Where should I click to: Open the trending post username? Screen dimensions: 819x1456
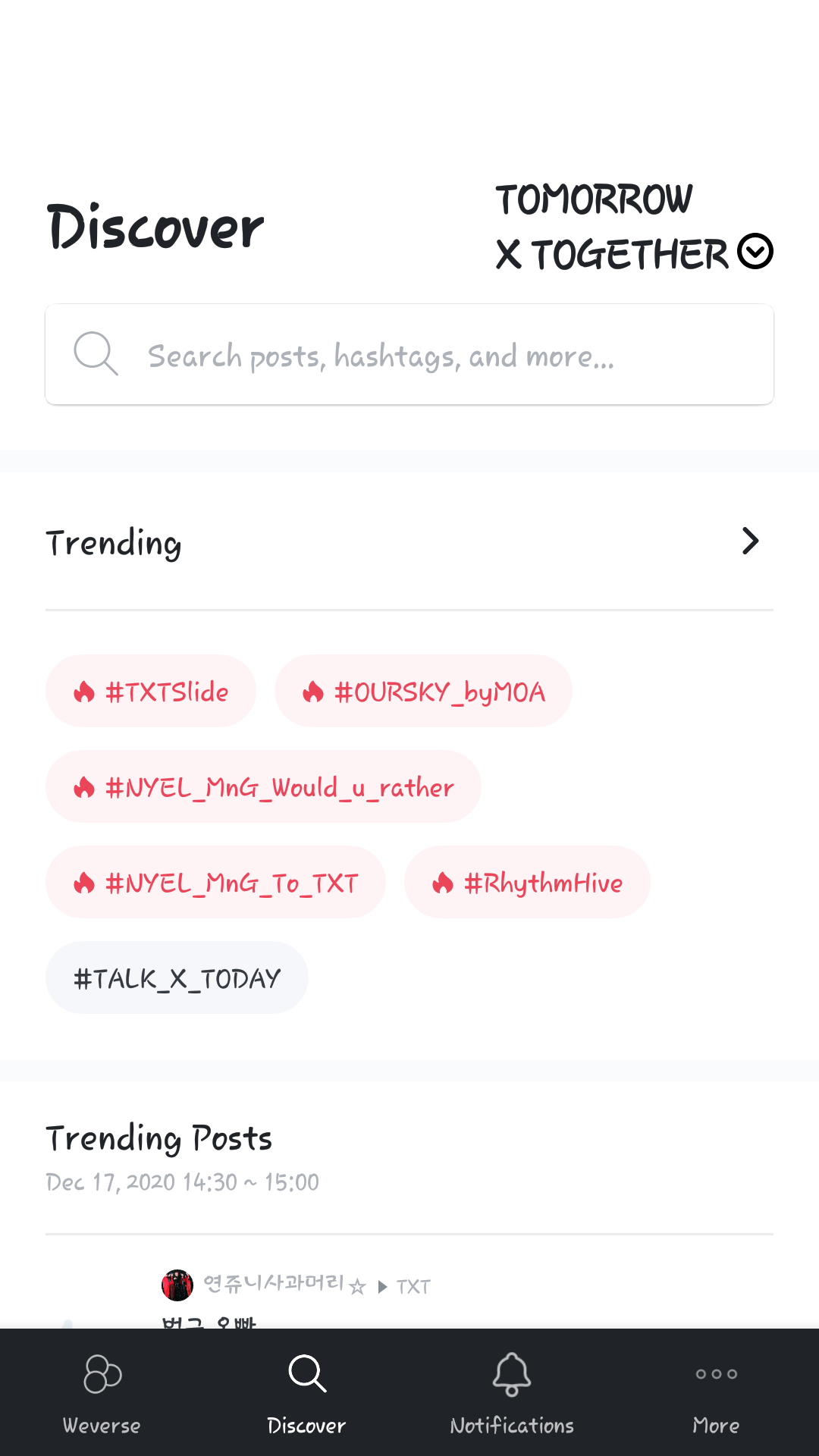(274, 1284)
